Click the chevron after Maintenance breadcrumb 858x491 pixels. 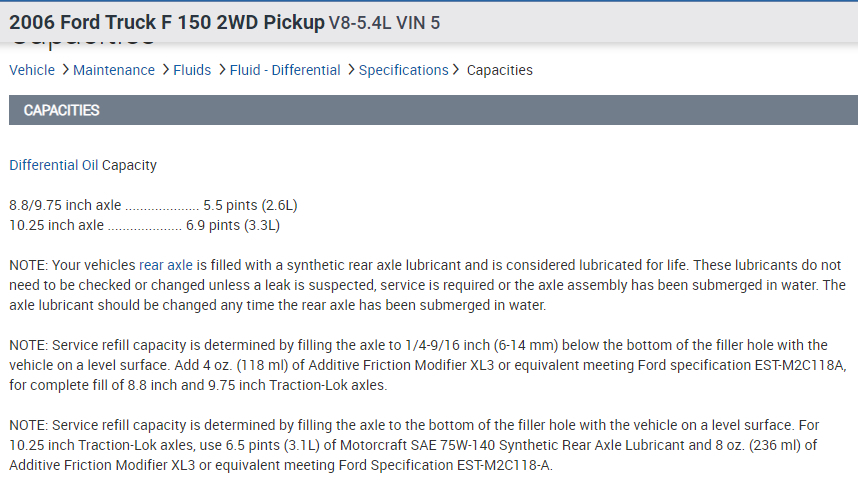(x=164, y=70)
